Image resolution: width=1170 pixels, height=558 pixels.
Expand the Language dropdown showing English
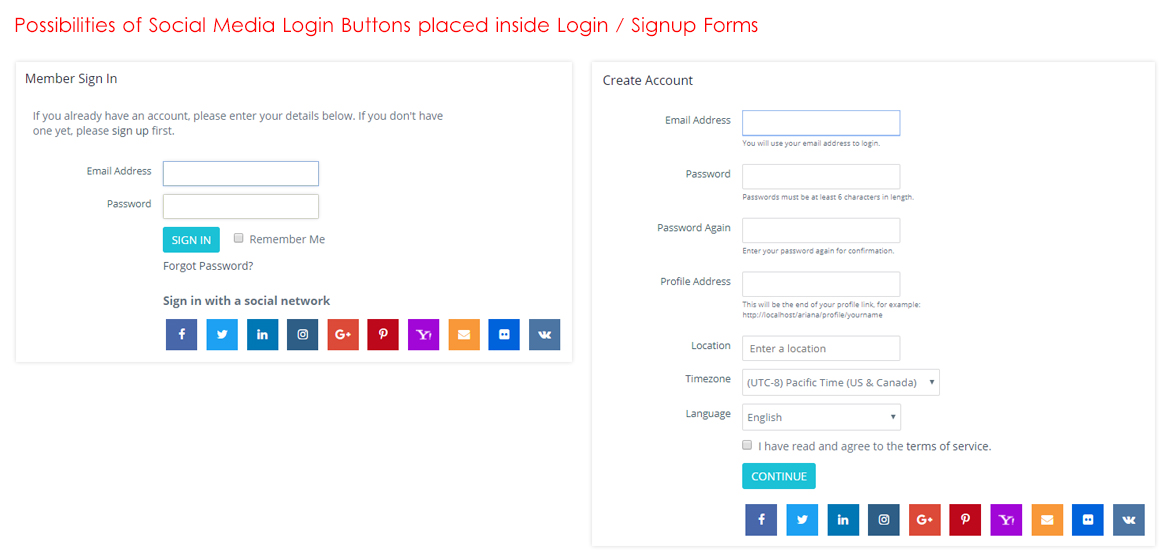coord(821,417)
